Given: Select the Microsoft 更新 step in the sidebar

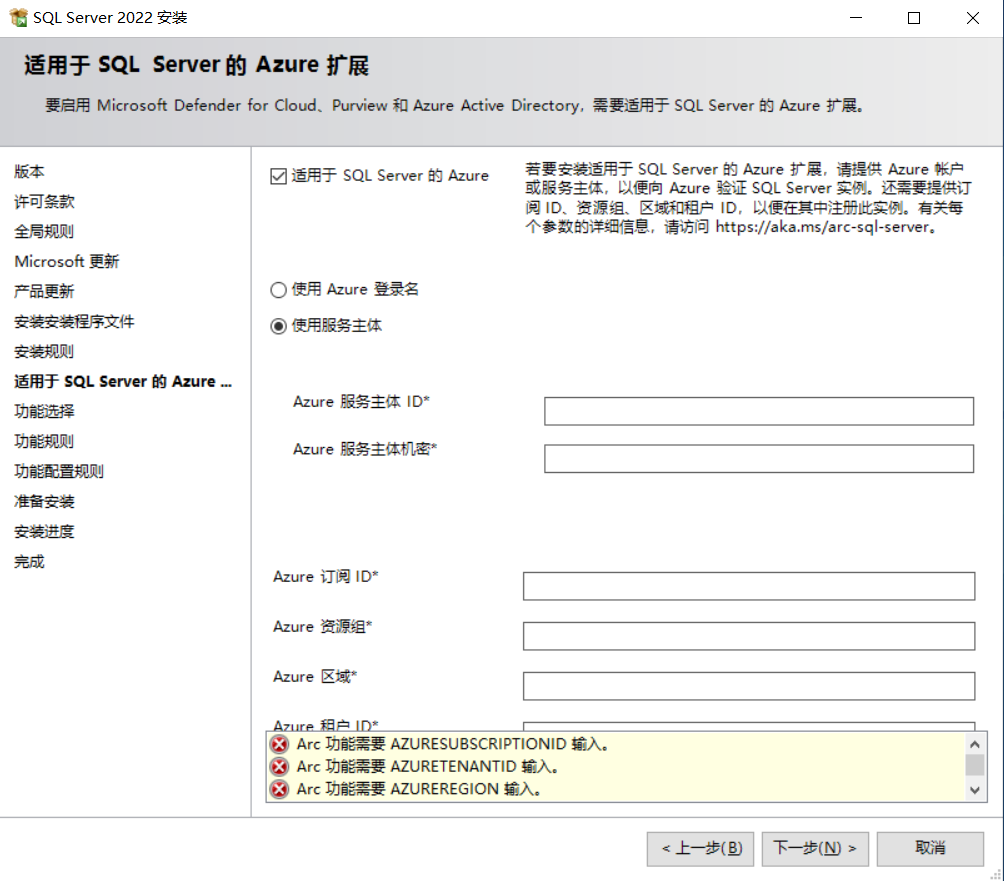Looking at the screenshot, I should tap(67, 261).
